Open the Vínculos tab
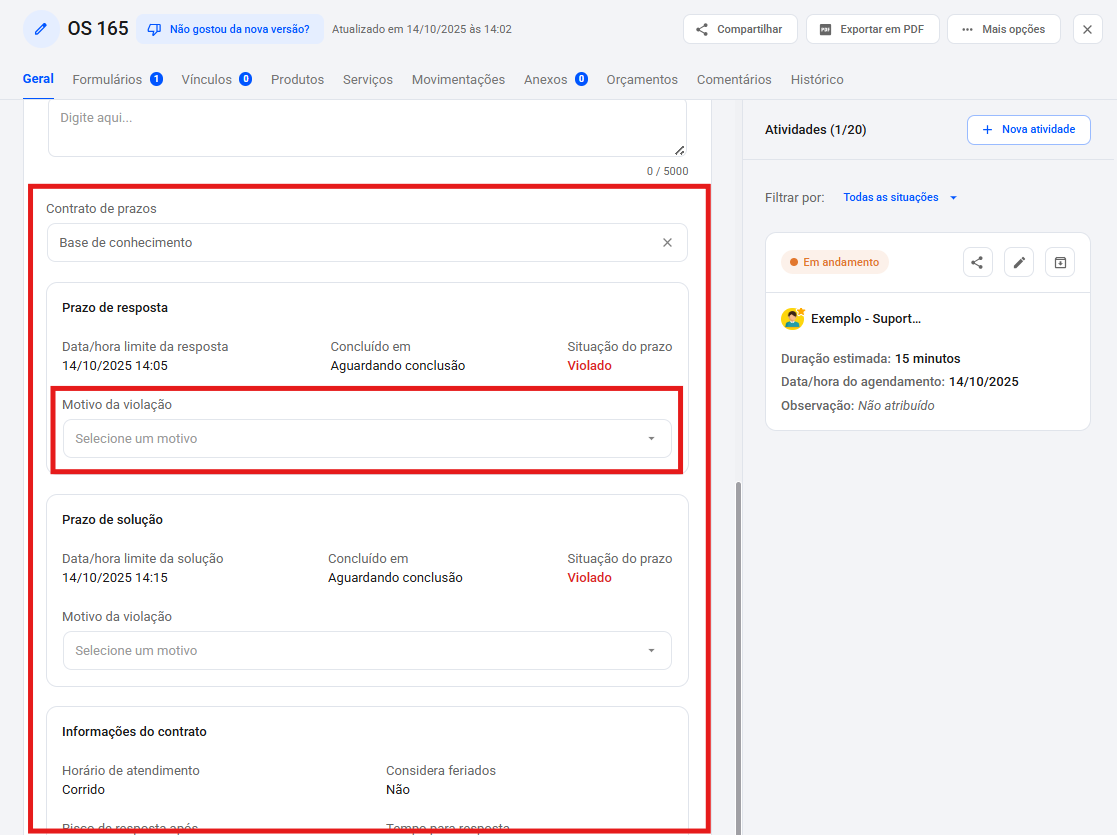 (217, 79)
